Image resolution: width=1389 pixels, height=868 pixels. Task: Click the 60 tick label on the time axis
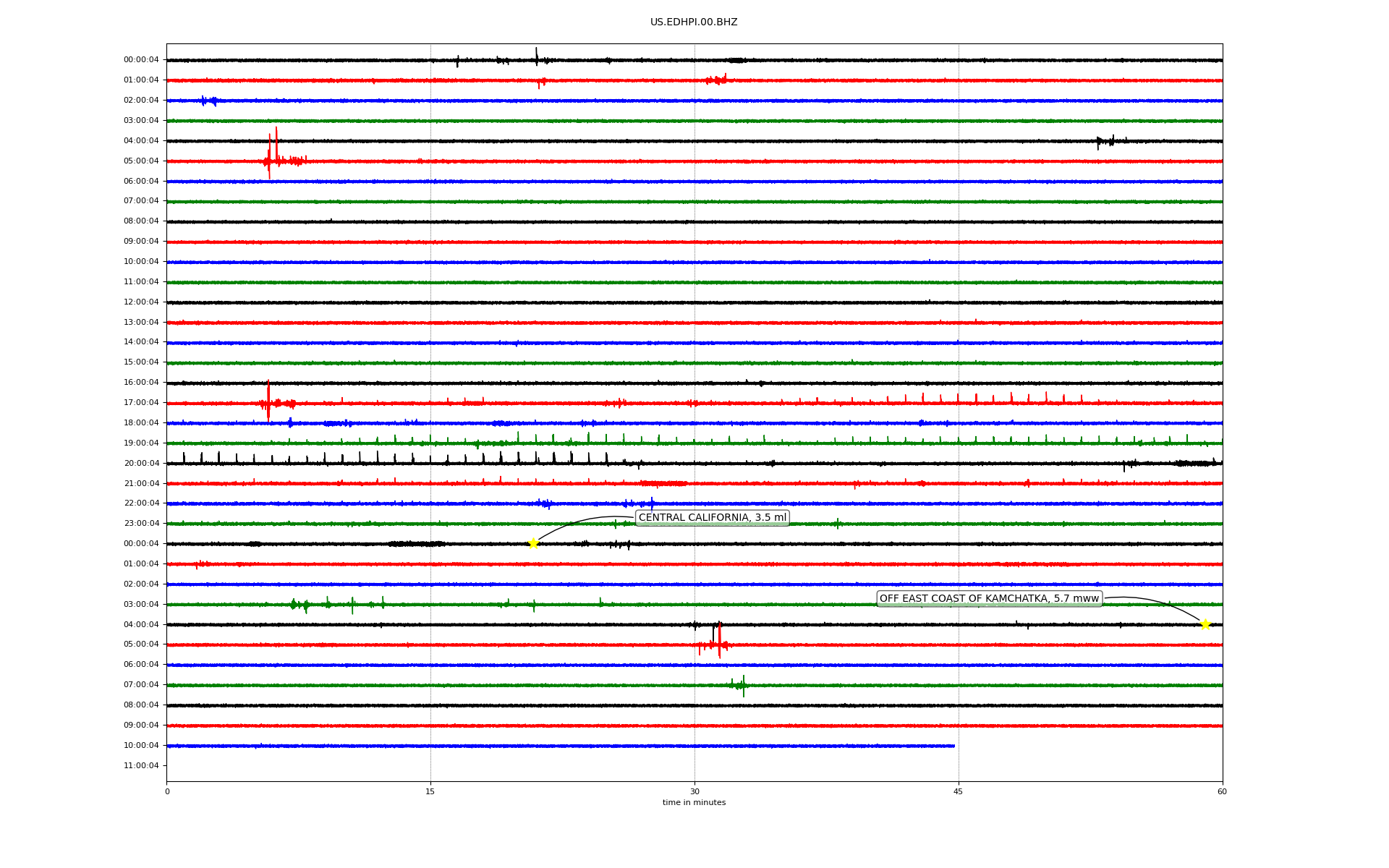pos(1222,791)
